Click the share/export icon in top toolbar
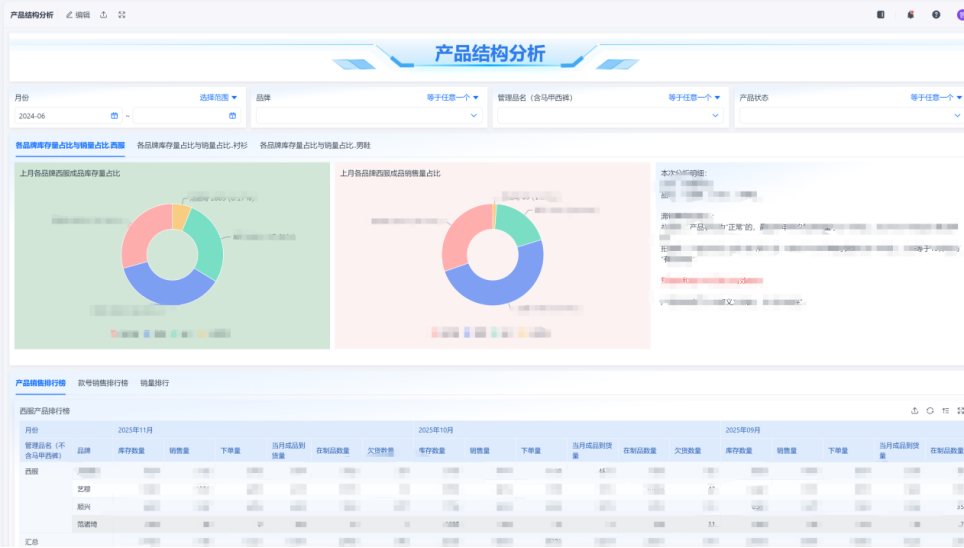This screenshot has height=548, width=964. point(104,15)
